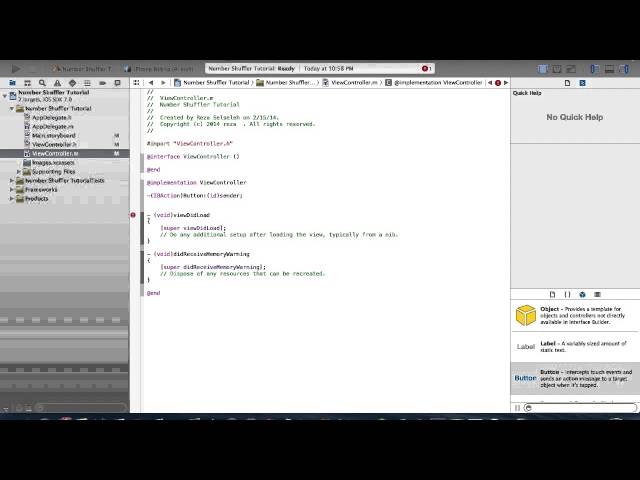This screenshot has width=640, height=480.
Task: Jump to the previous issue arrow
Action: pos(490,82)
